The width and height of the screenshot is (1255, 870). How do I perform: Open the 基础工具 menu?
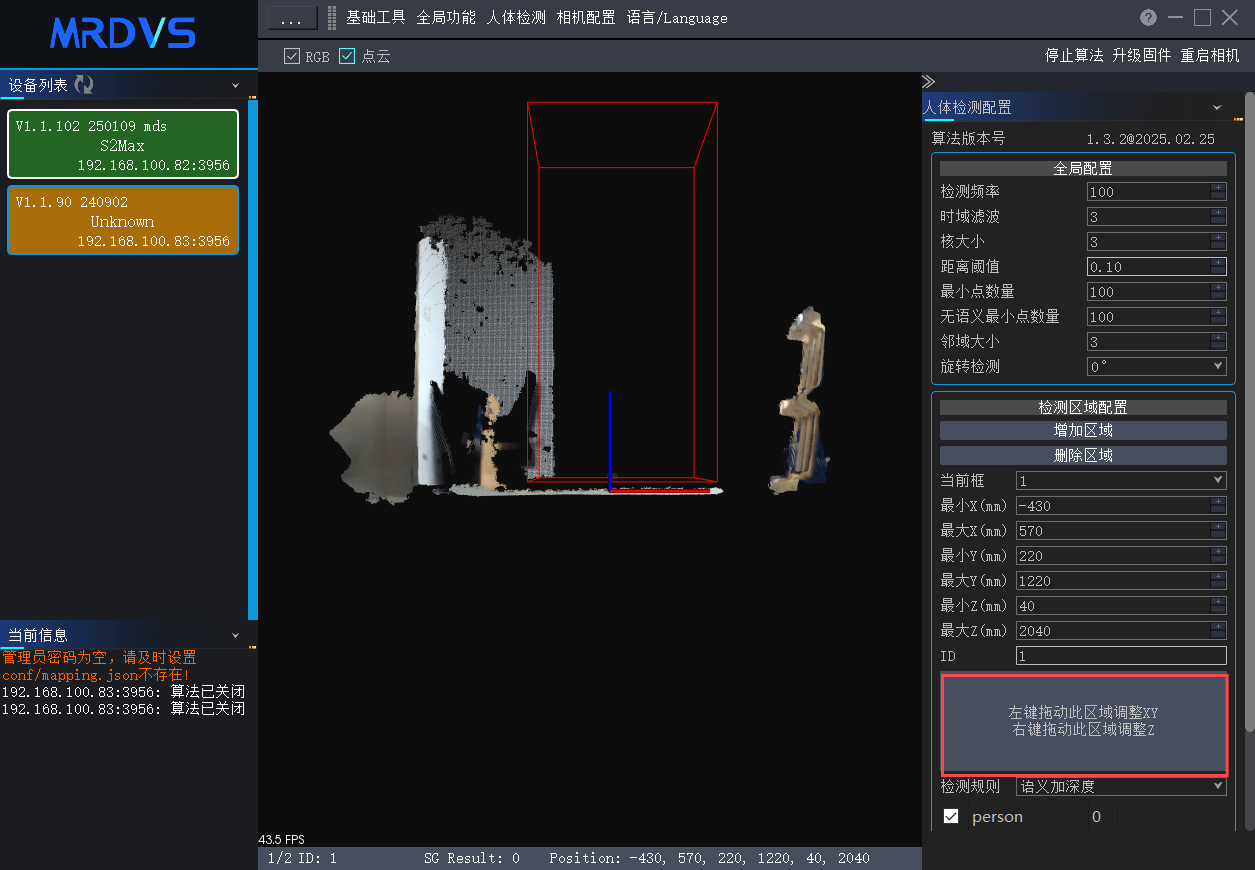tap(376, 18)
